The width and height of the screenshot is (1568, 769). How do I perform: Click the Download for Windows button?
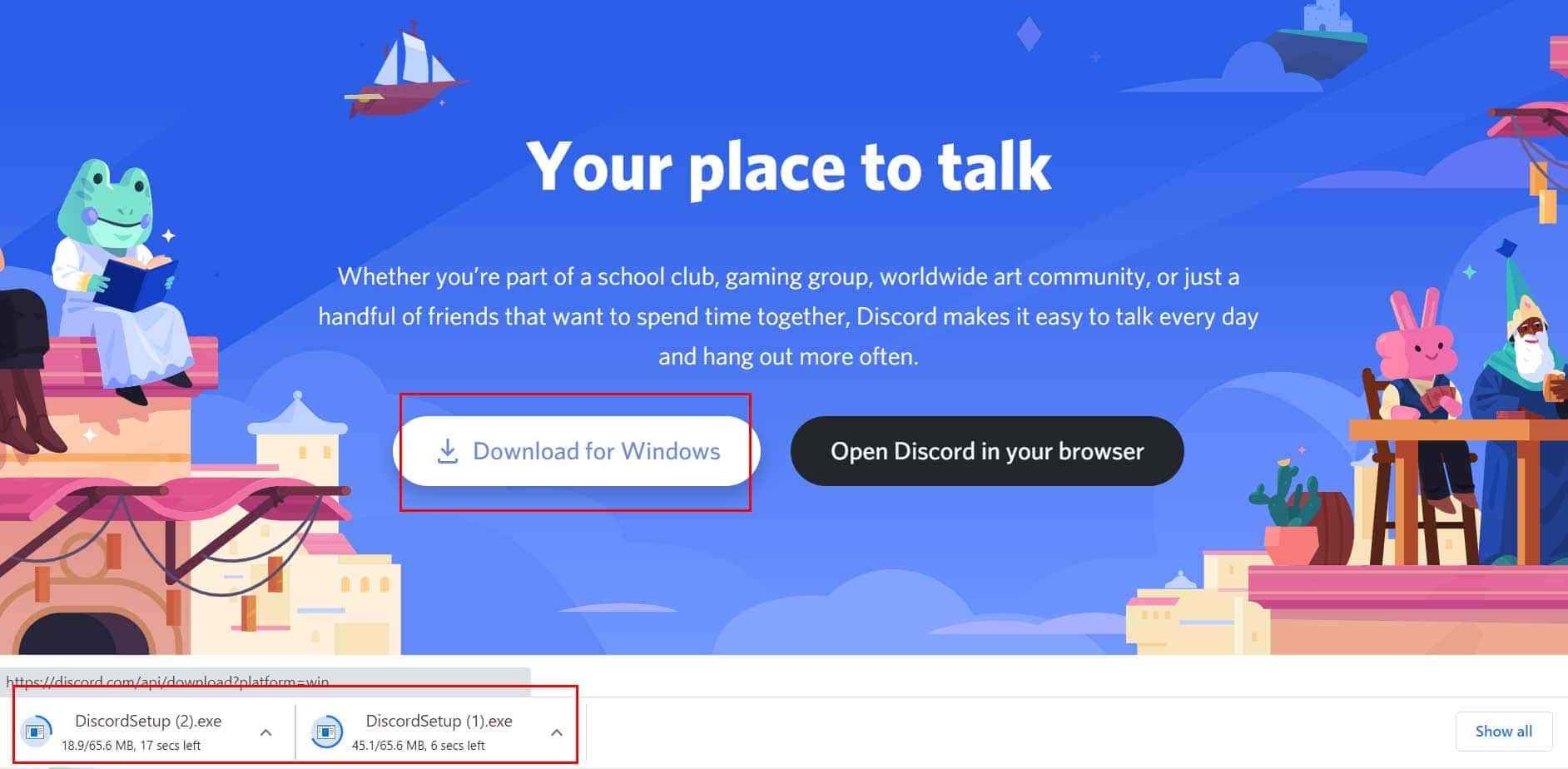click(576, 451)
